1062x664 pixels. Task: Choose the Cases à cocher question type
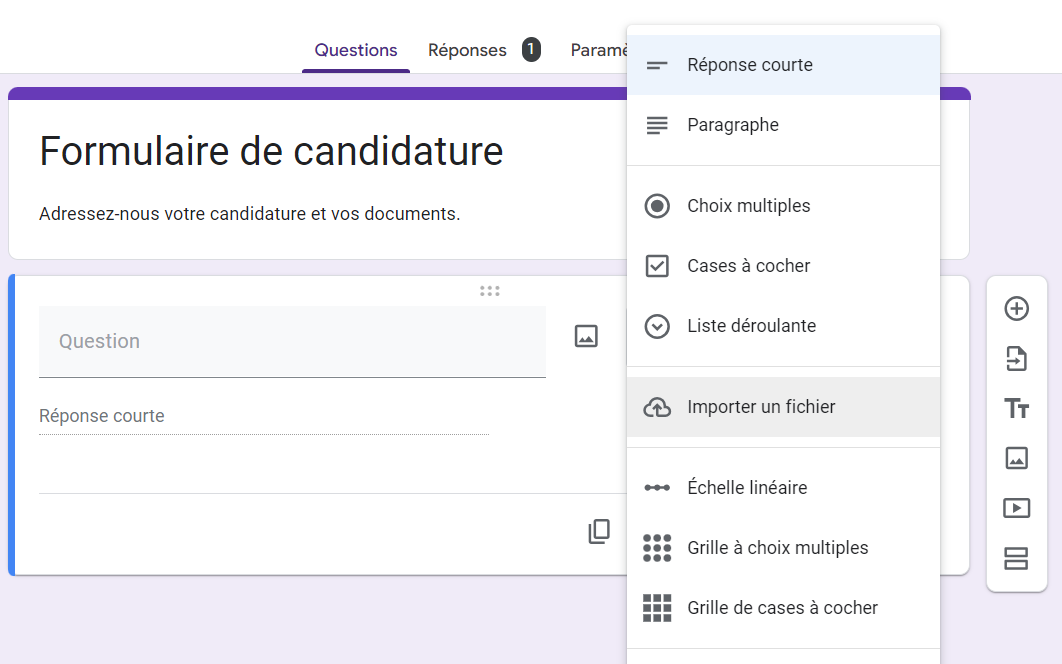[x=748, y=266]
